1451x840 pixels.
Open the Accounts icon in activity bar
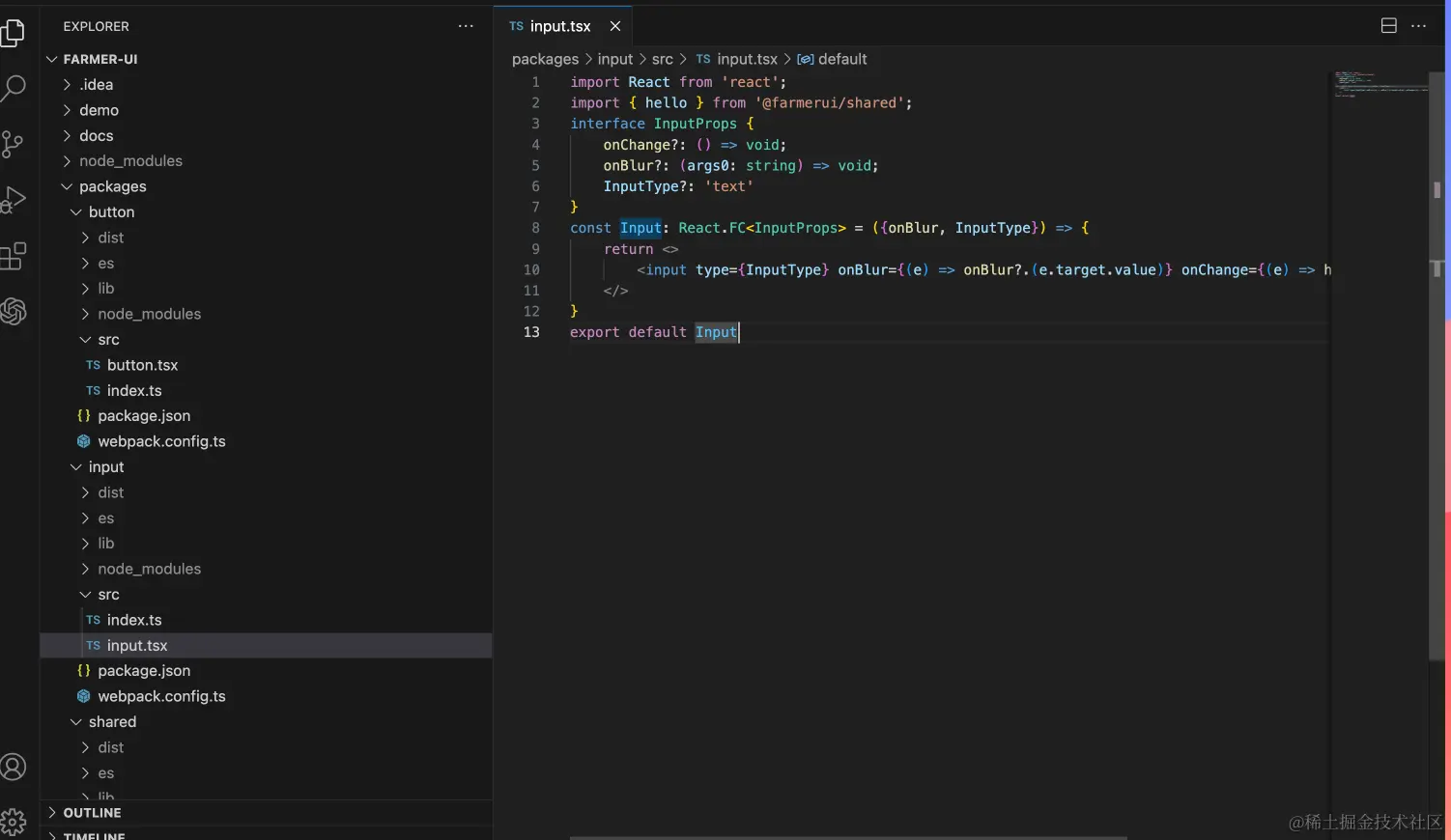coord(13,768)
